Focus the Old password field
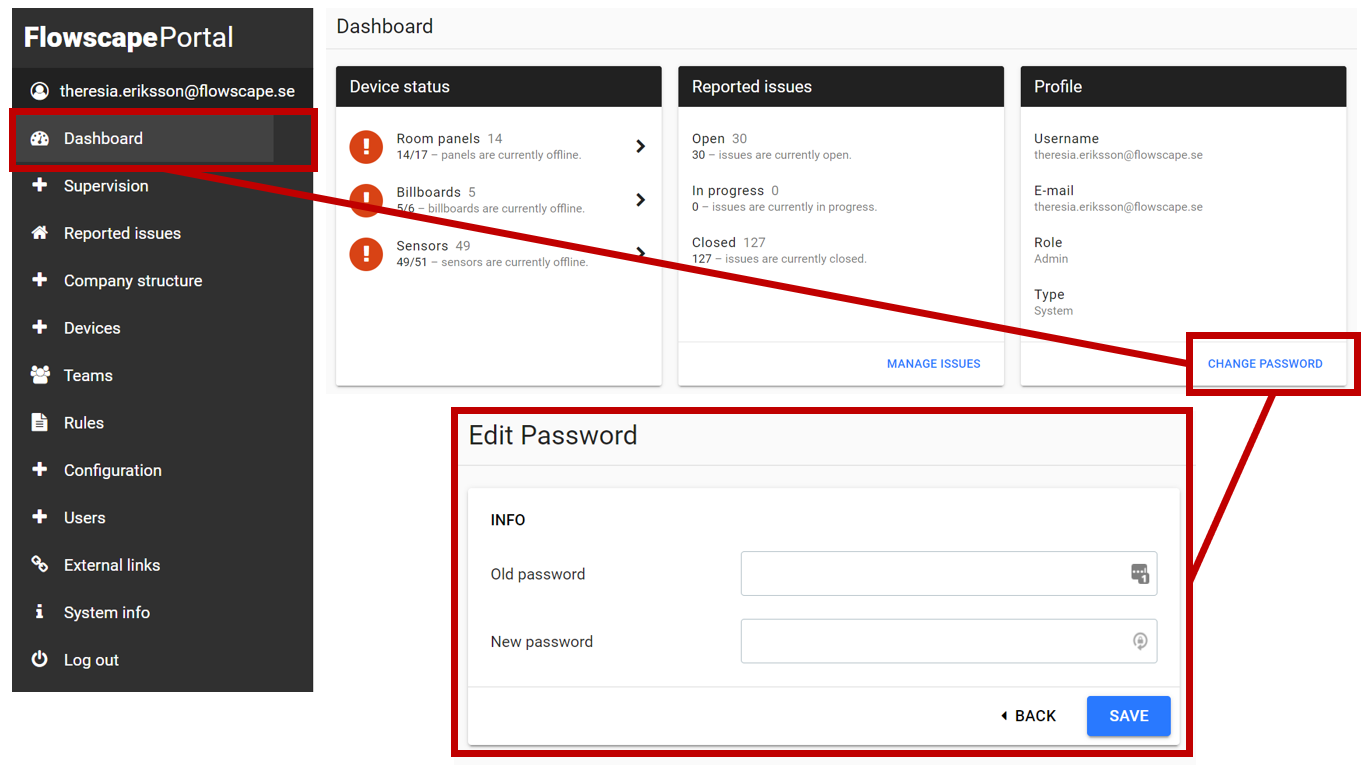Screen dimensions: 1366x772 (949, 574)
